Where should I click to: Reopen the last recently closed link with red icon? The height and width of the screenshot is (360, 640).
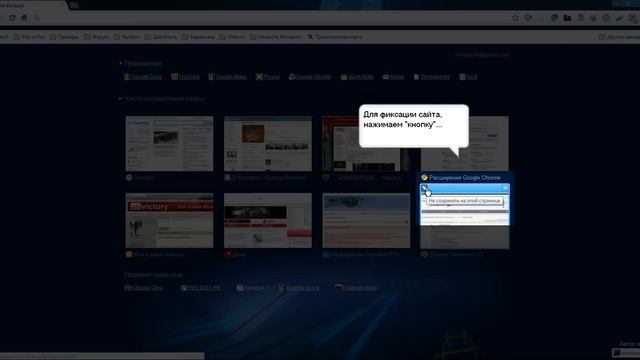[356, 288]
